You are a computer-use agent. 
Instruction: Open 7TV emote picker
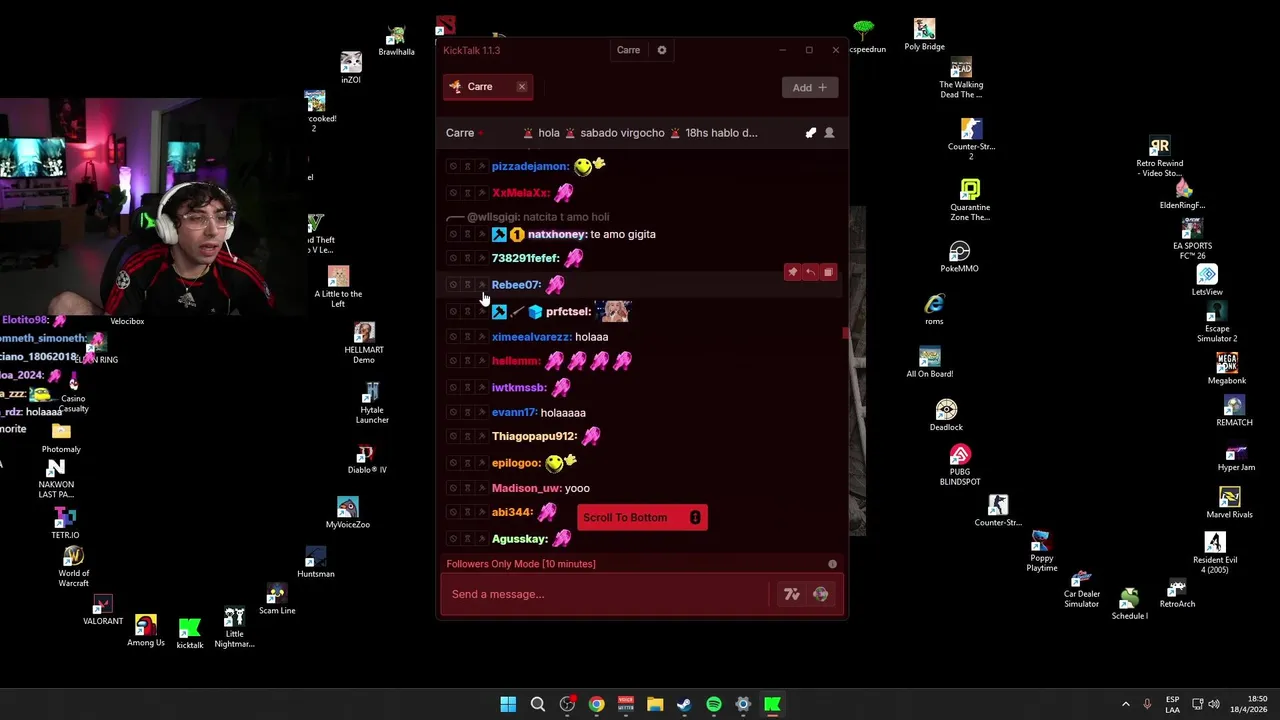(x=792, y=594)
